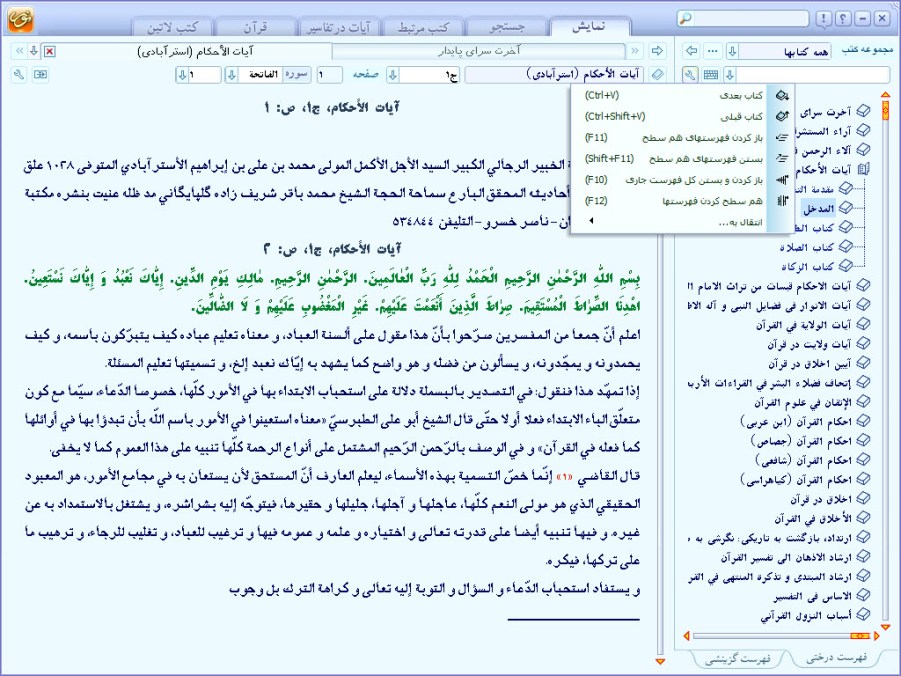Viewport: 901px width, 676px height.
Task: Switch to the قرآن tab
Action: tap(255, 27)
